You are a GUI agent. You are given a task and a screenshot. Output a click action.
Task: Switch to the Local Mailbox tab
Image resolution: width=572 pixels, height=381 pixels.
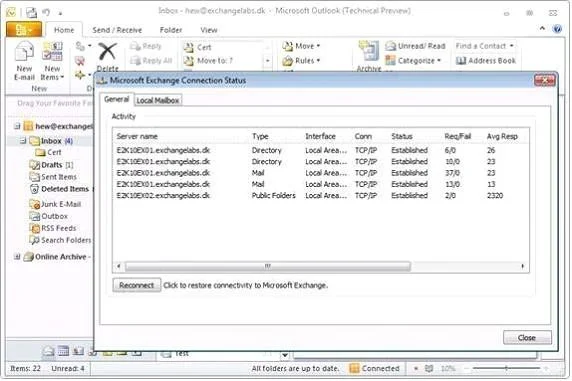click(x=158, y=100)
